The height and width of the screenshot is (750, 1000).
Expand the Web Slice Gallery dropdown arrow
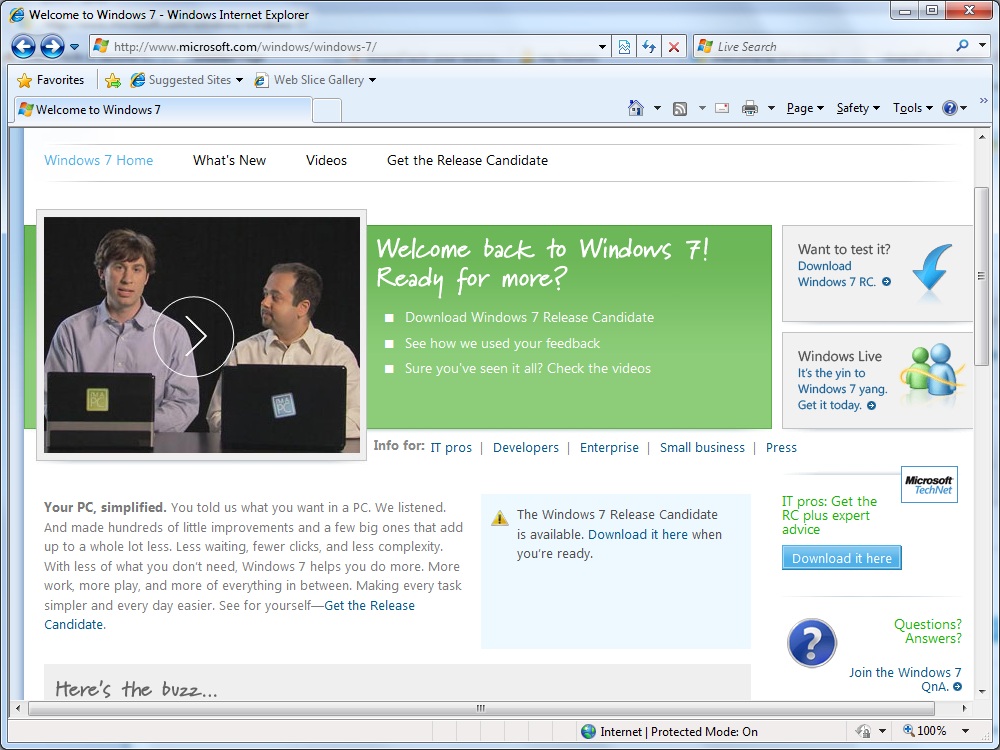point(372,80)
